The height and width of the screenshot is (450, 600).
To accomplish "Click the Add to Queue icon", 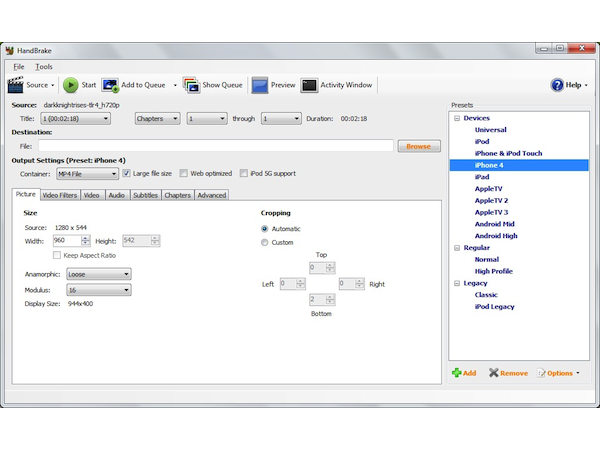I will [110, 85].
